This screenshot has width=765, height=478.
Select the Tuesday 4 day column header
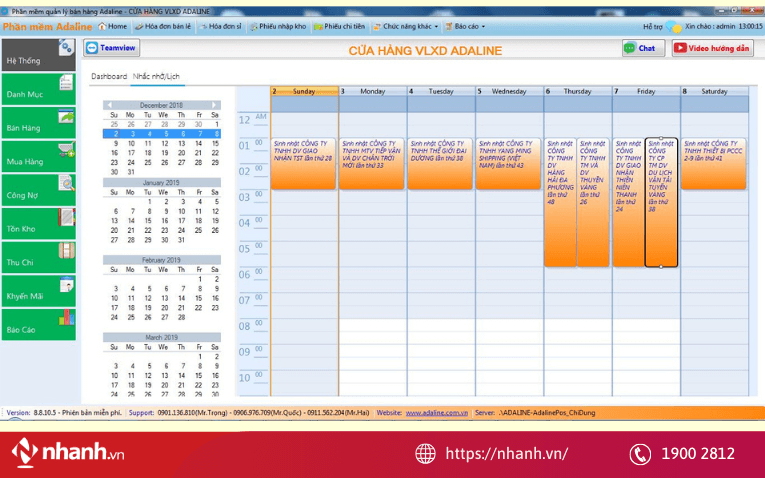[x=441, y=91]
